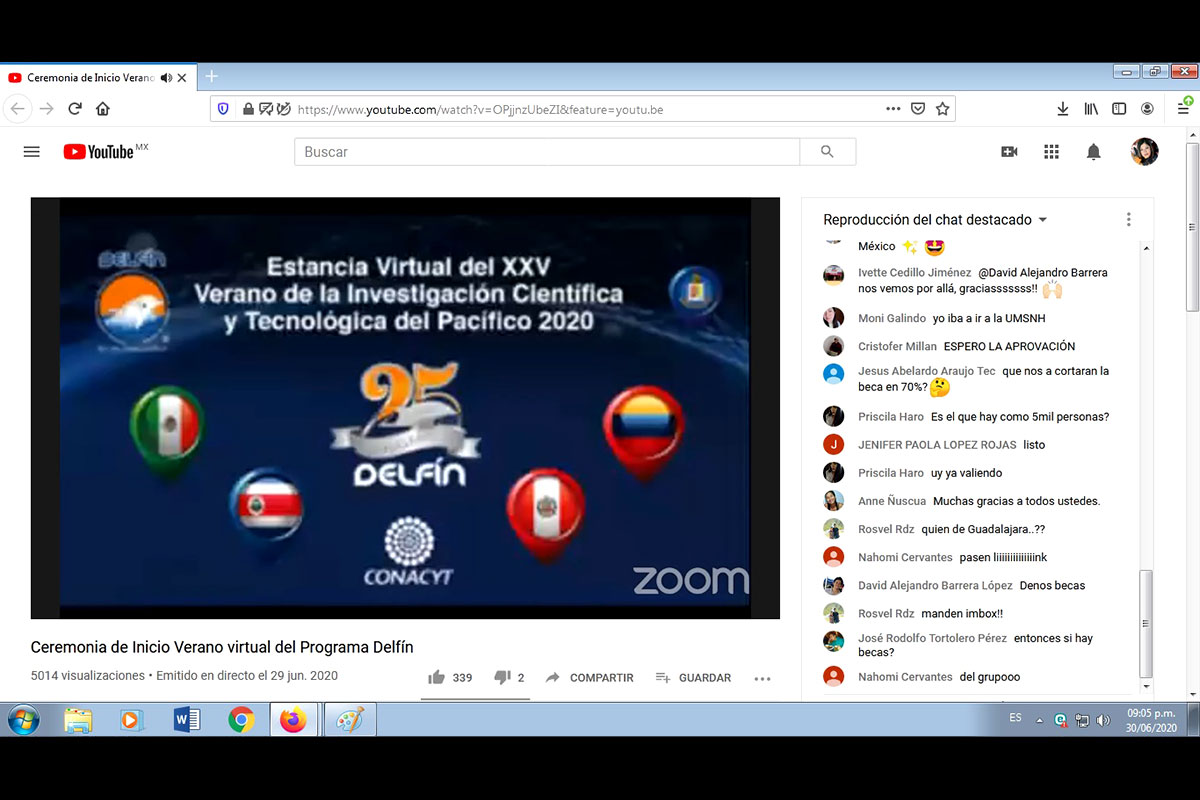Go back with the Firefox back arrow

[18, 109]
